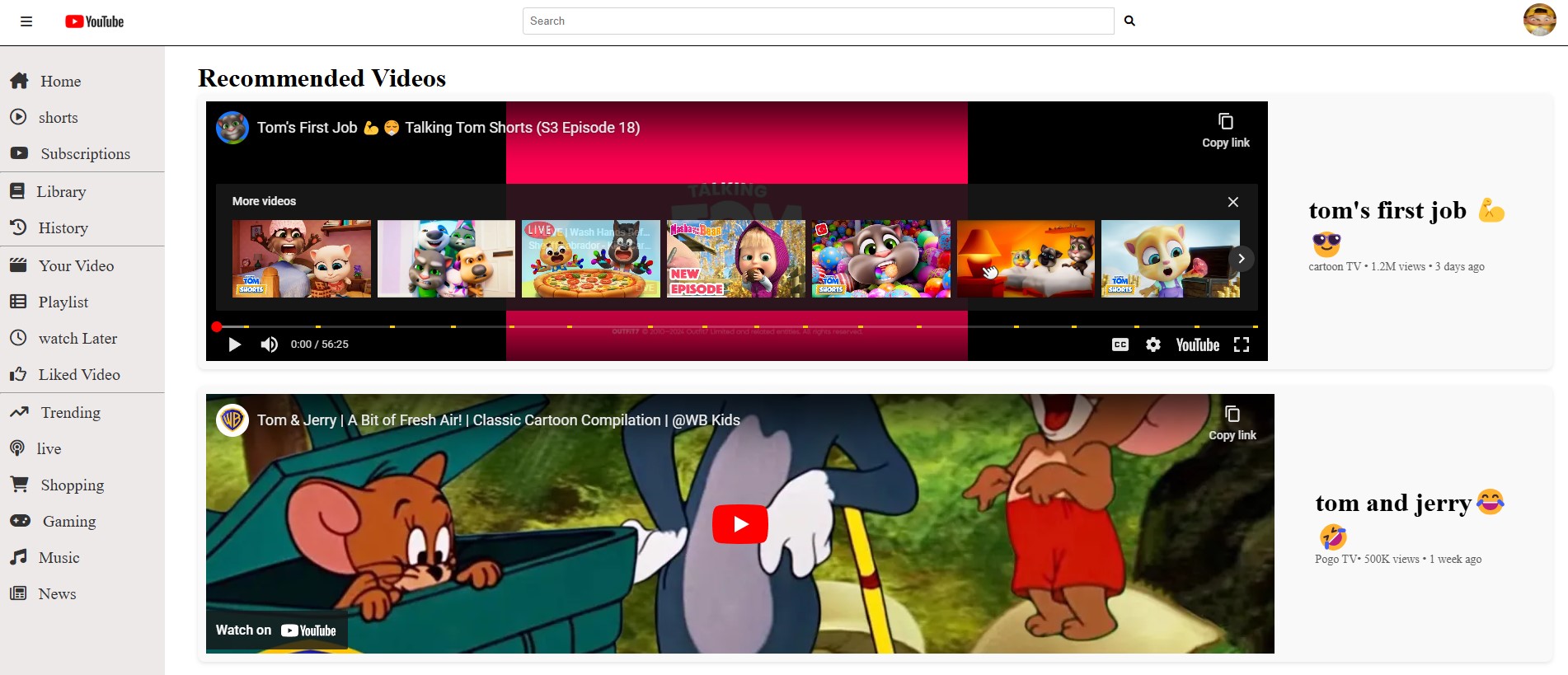Go to Subscriptions in sidebar
The image size is (1568, 675).
(x=85, y=154)
